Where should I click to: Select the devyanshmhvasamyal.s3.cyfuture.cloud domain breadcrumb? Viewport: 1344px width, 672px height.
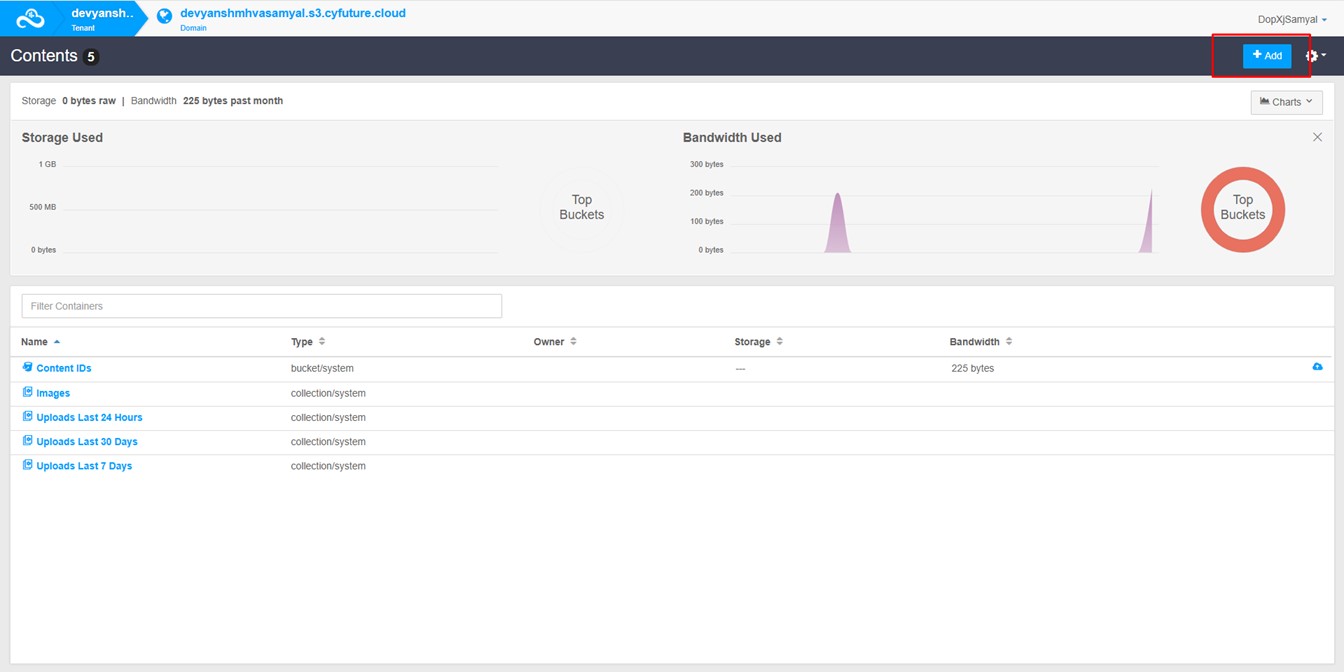click(x=292, y=14)
